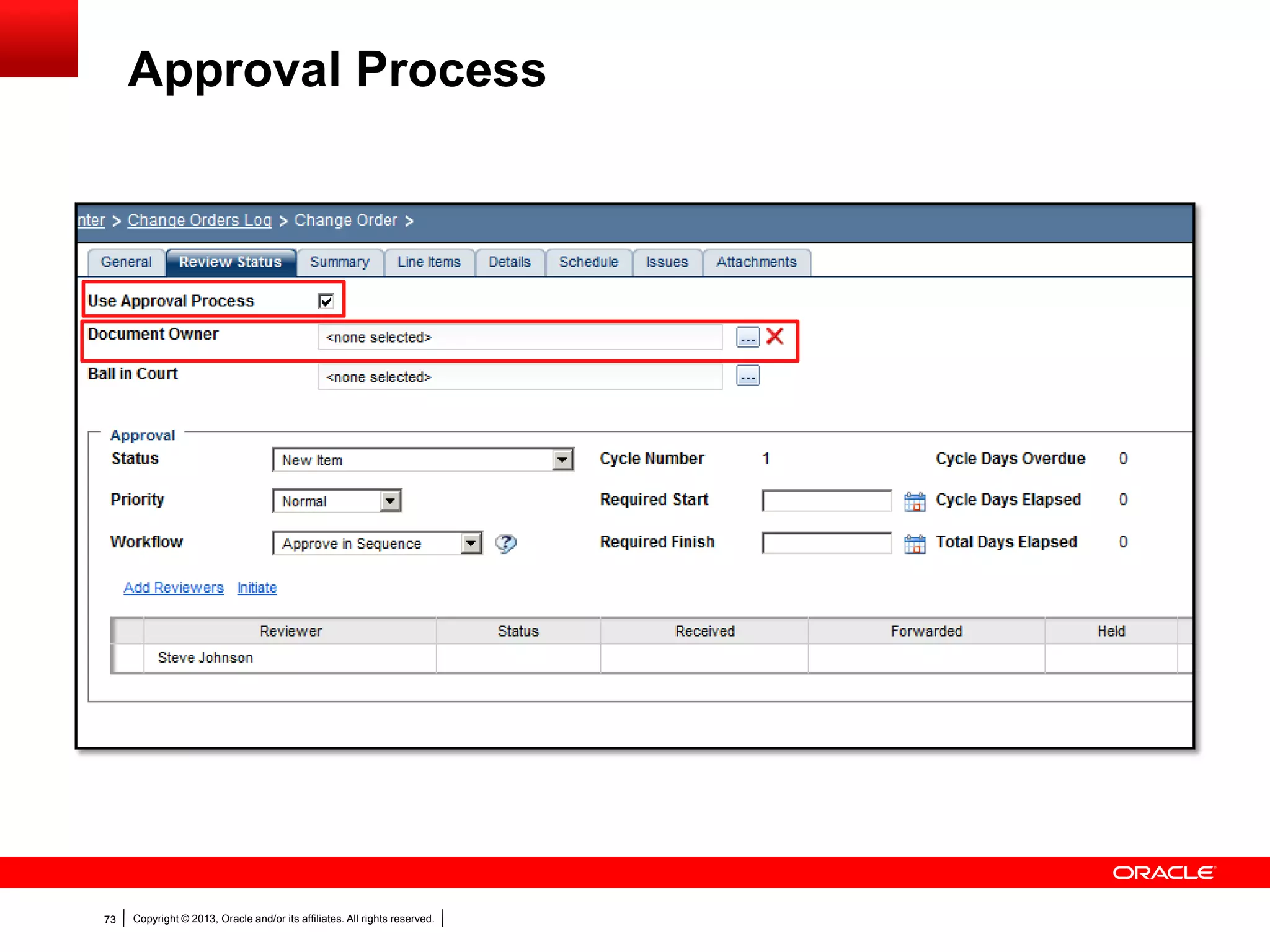Click the Change Order breadcrumb text
The height and width of the screenshot is (952, 1270).
[x=346, y=221]
